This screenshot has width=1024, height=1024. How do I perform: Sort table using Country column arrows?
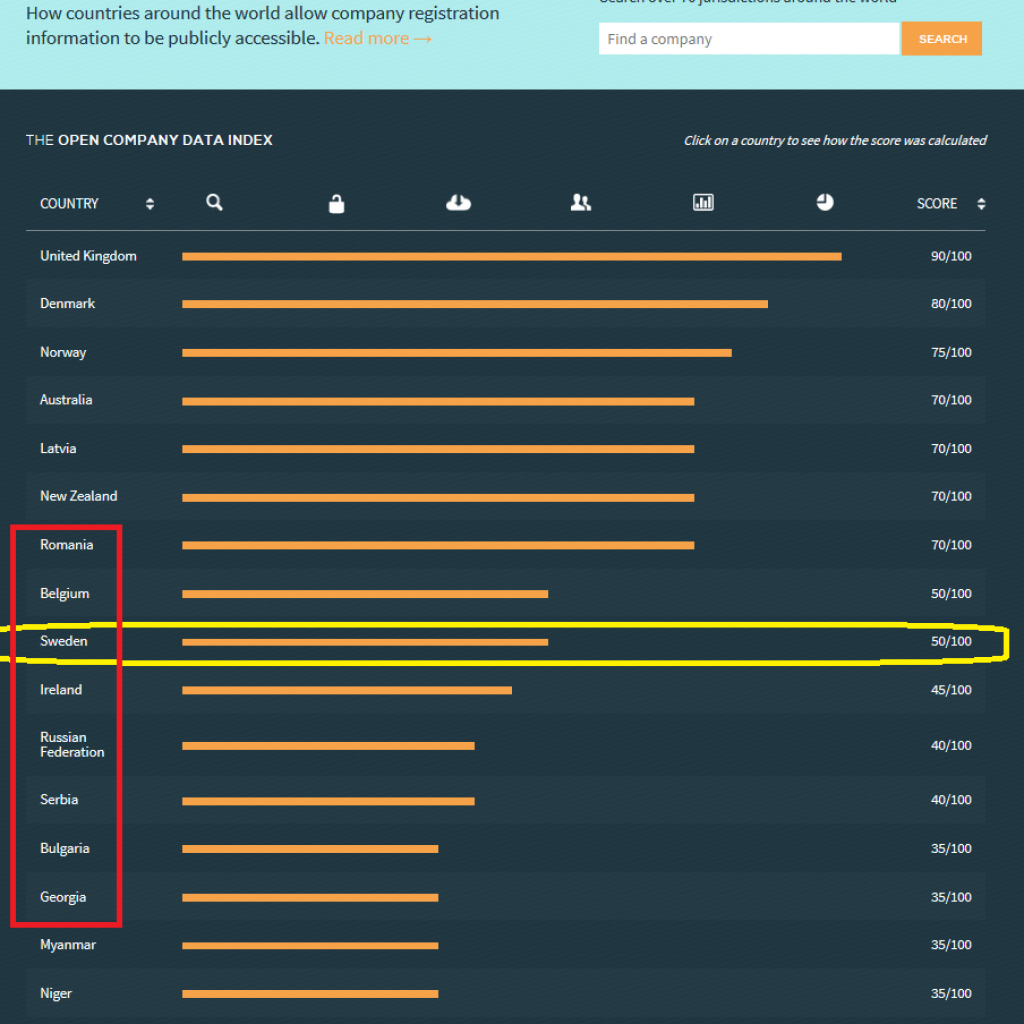coord(150,204)
